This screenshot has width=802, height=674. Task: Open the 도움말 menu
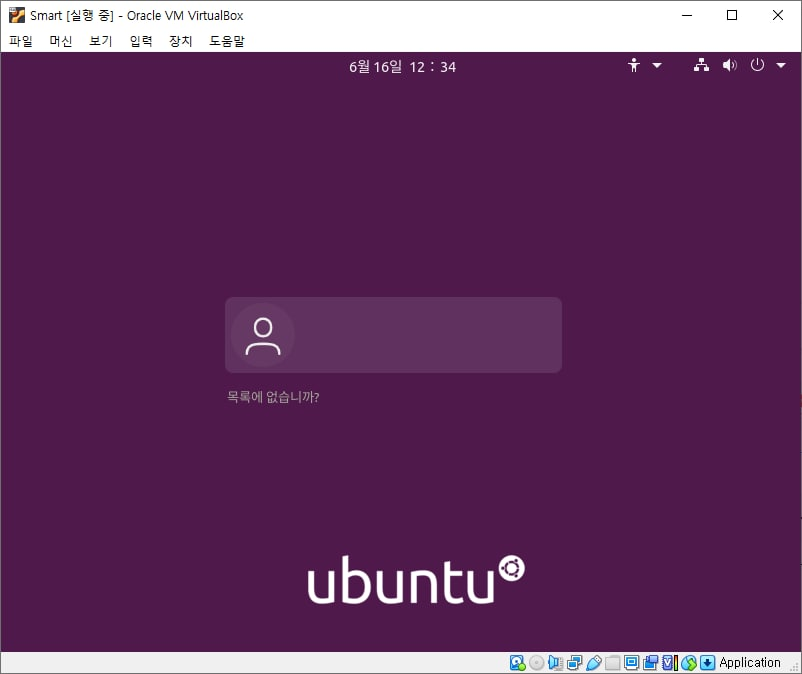click(227, 41)
